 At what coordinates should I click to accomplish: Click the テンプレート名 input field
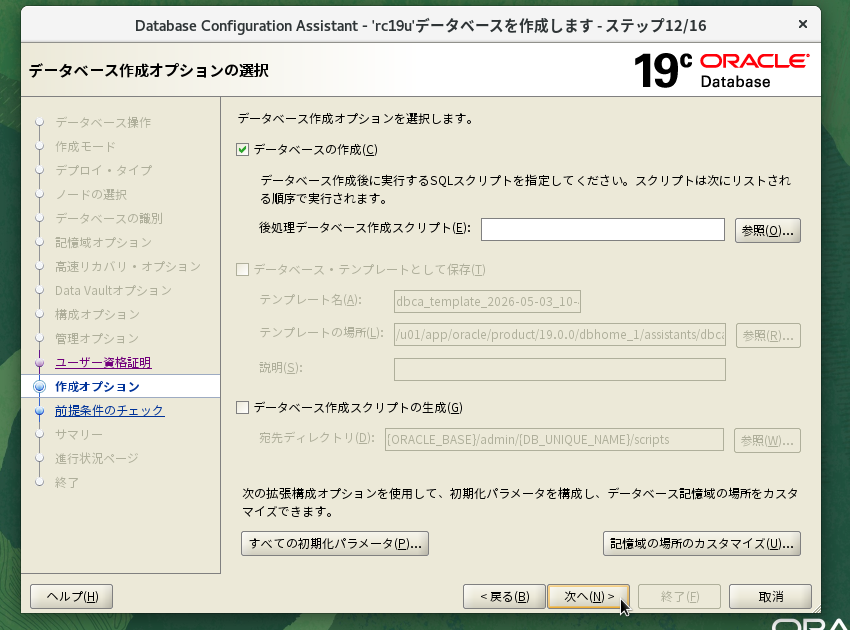(487, 301)
